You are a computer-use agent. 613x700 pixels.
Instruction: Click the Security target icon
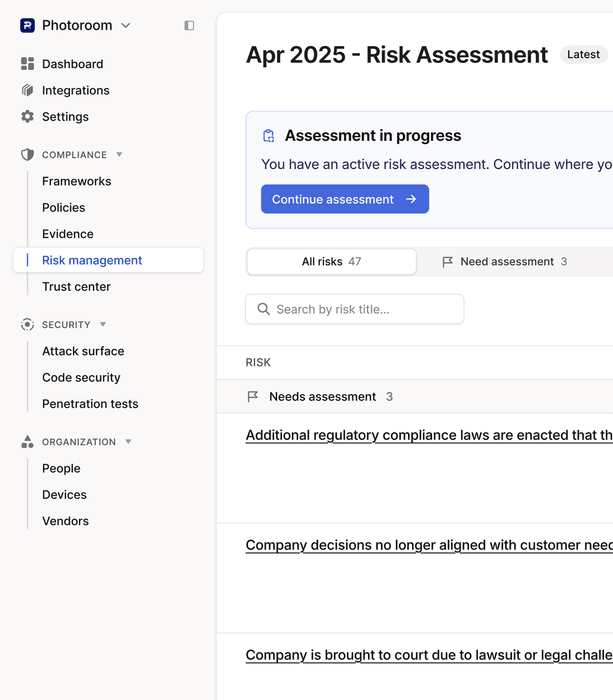(x=27, y=325)
